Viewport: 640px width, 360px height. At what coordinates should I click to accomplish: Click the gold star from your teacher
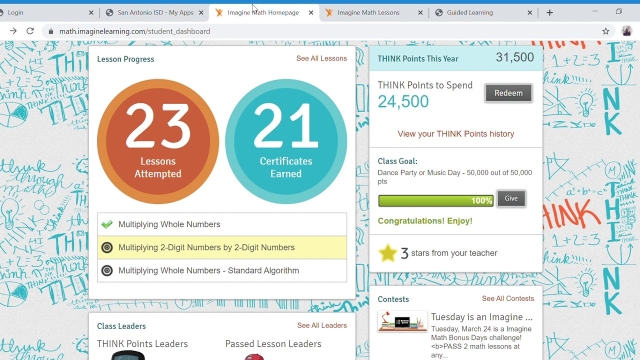tap(387, 253)
